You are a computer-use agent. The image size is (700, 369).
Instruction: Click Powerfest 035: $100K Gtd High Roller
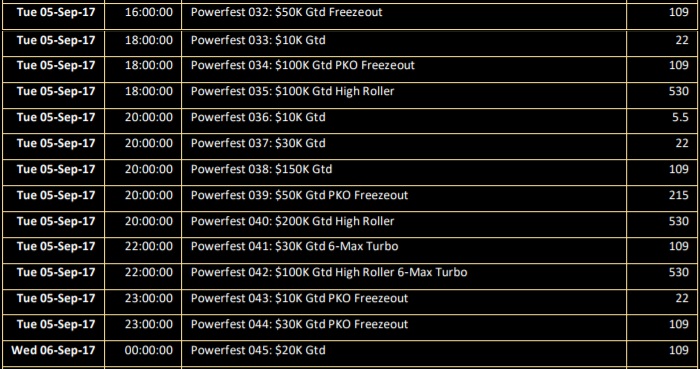click(292, 91)
